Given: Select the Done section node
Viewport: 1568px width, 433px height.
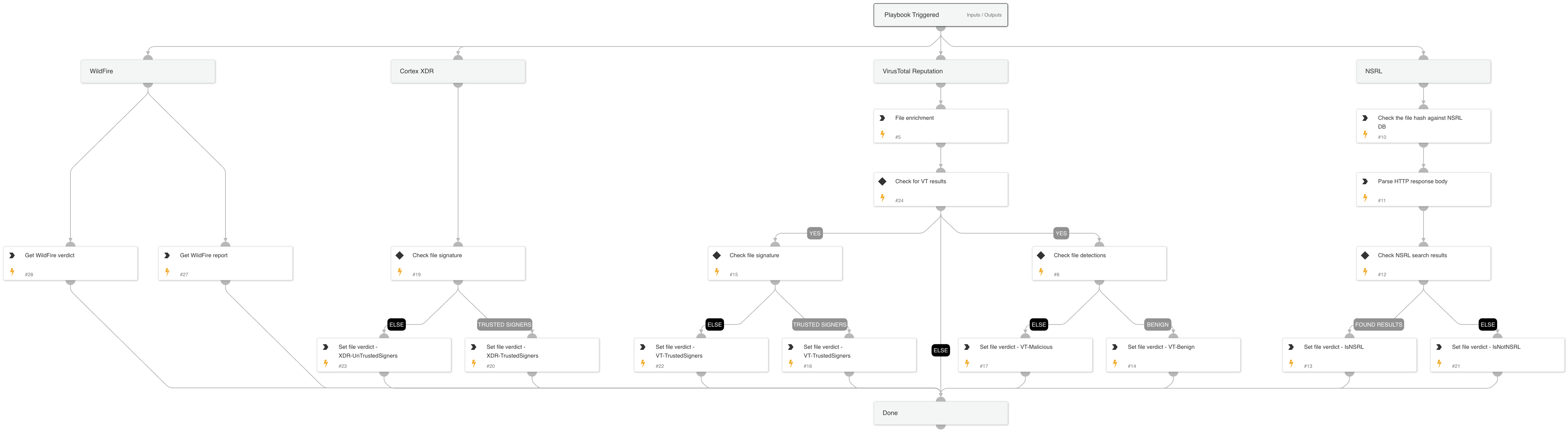Looking at the screenshot, I should (x=940, y=413).
